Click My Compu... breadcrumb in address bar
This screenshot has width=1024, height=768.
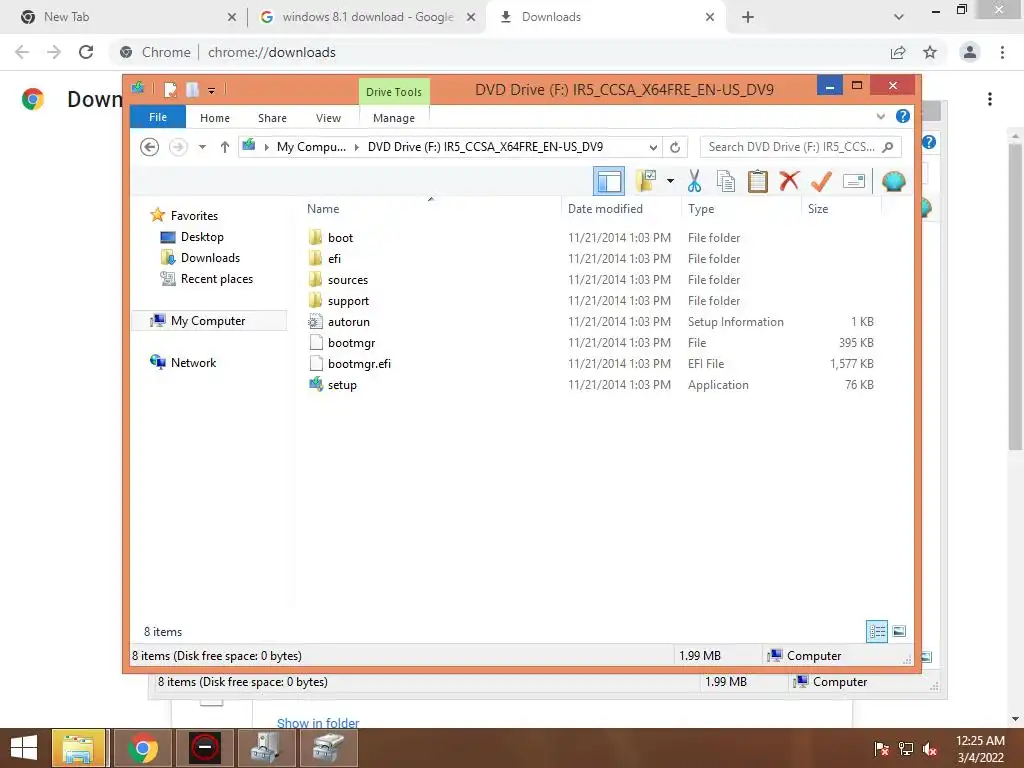pyautogui.click(x=311, y=147)
